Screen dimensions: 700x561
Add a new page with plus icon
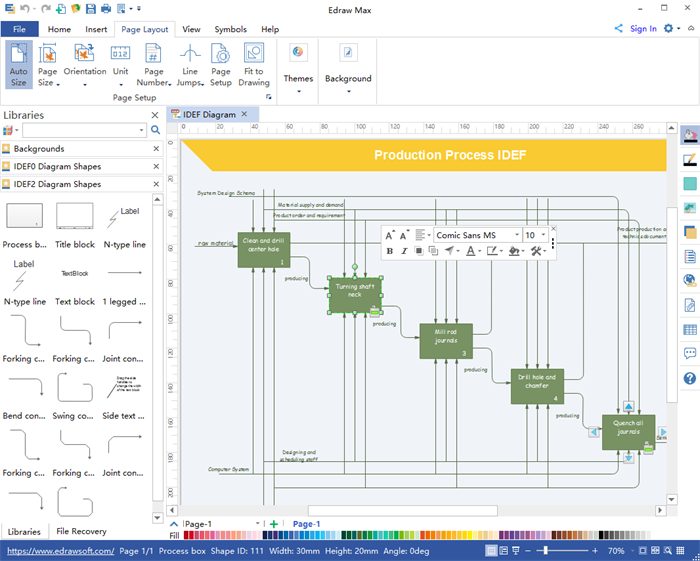coord(274,524)
